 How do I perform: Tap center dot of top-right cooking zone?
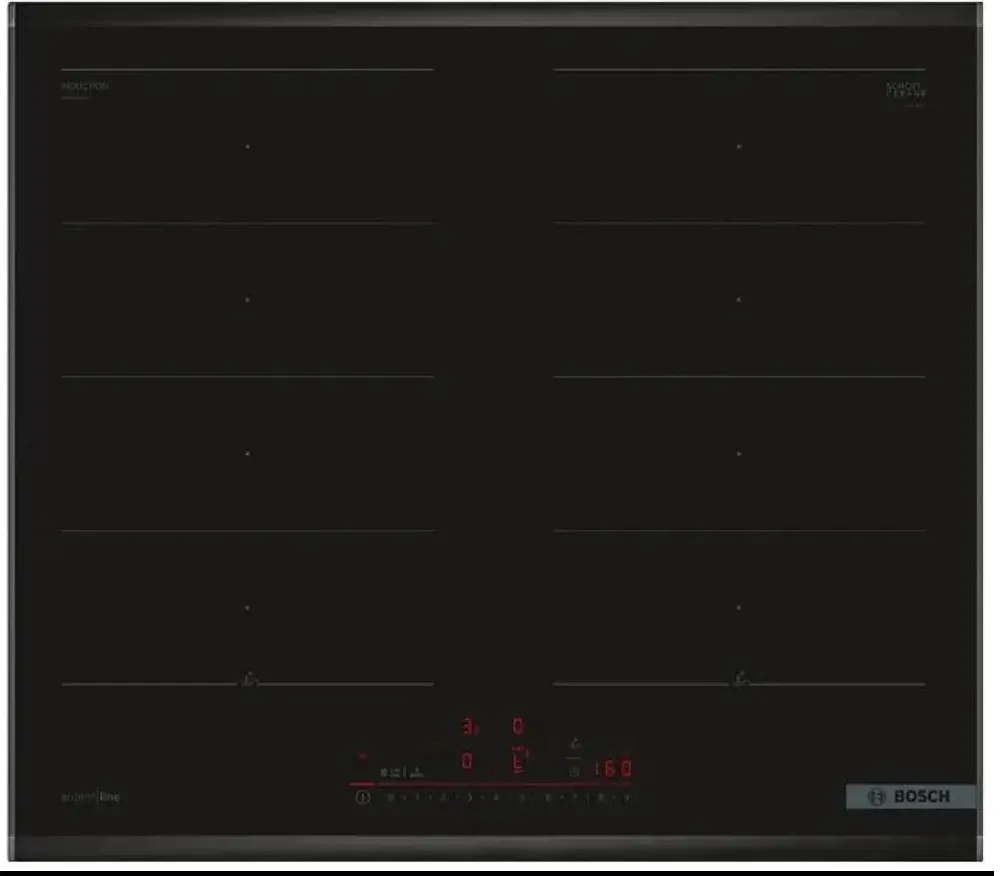pos(739,147)
